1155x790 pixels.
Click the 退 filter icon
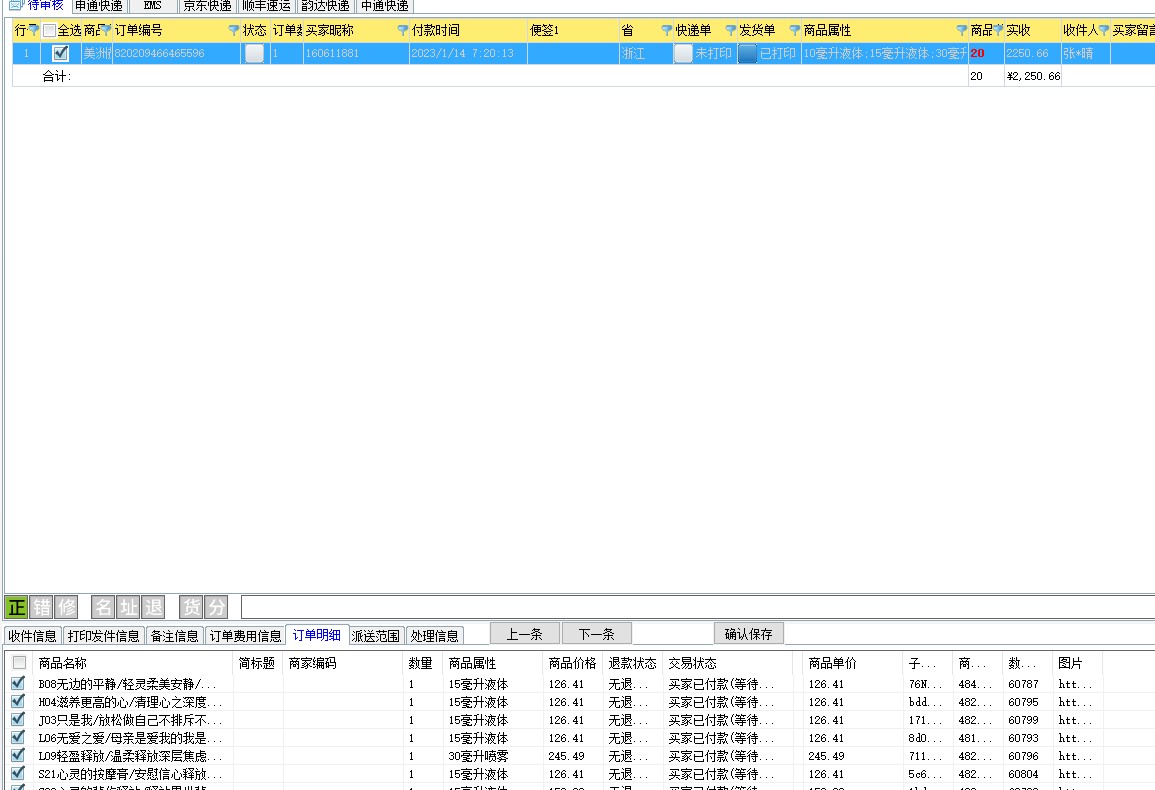(x=153, y=607)
